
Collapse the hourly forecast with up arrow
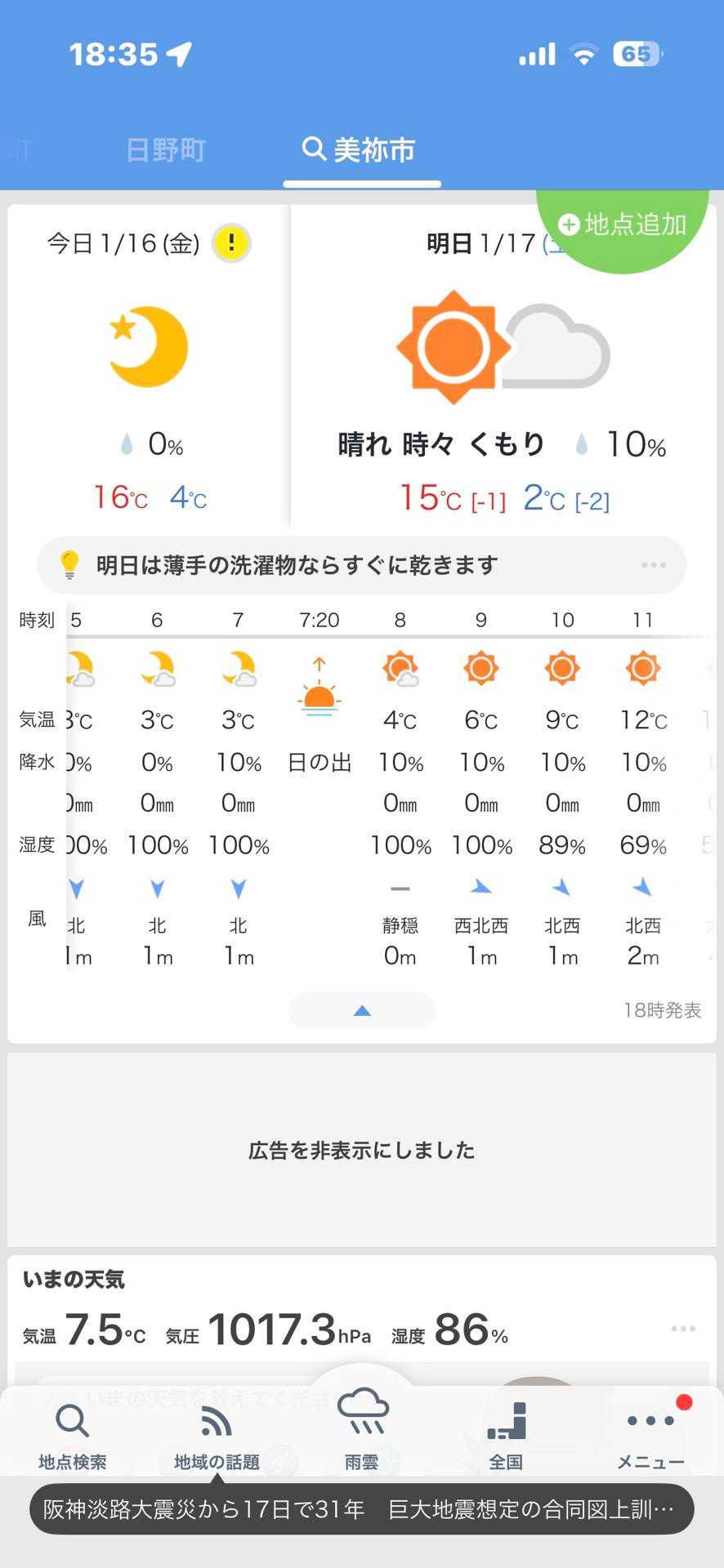point(362,1011)
